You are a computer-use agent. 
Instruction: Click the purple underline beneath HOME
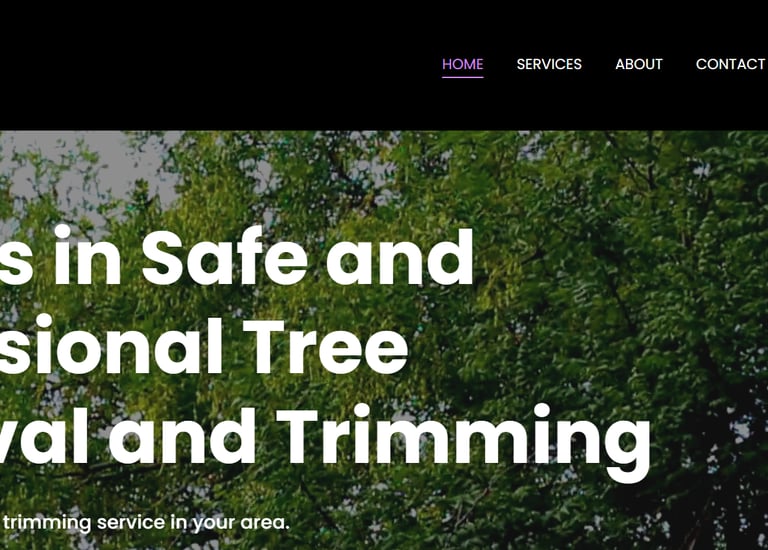[x=462, y=77]
